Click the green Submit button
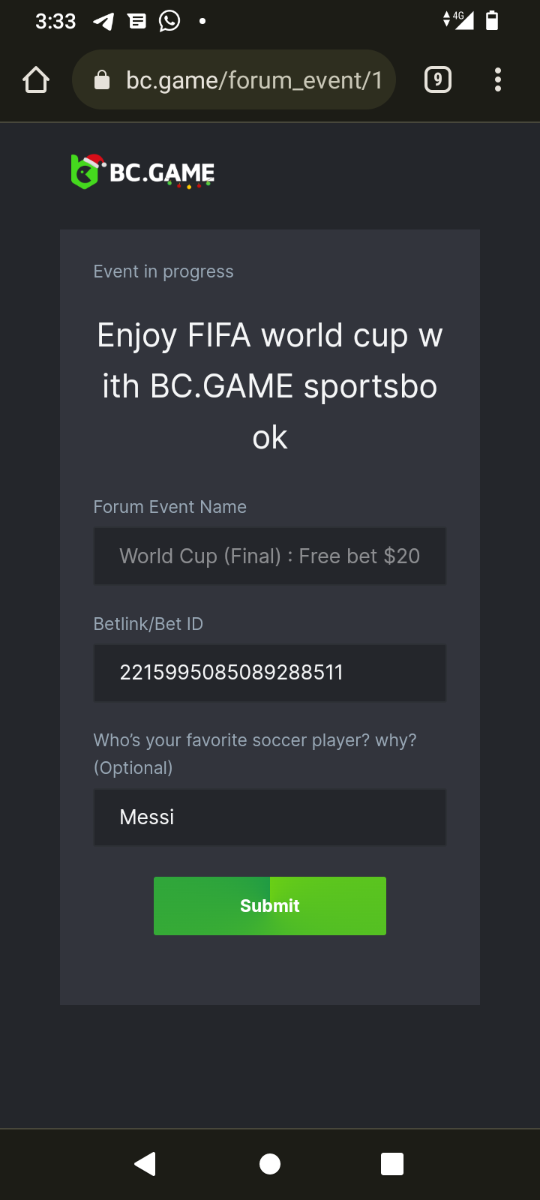Screen dimensions: 540x1200 pyautogui.click(x=270, y=906)
